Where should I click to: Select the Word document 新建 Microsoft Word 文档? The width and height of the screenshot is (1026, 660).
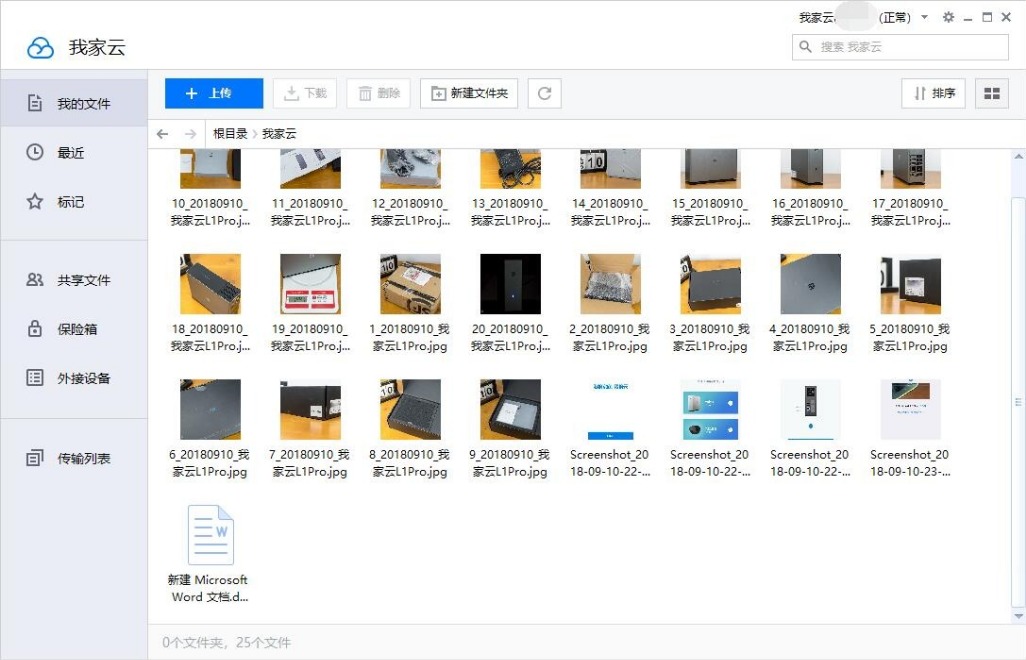(209, 535)
